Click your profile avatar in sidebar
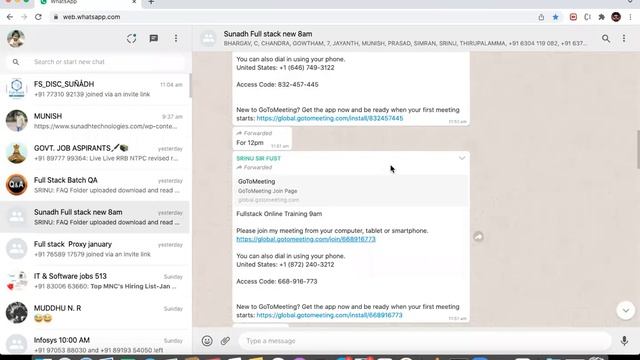The height and width of the screenshot is (360, 640). click(x=16, y=39)
